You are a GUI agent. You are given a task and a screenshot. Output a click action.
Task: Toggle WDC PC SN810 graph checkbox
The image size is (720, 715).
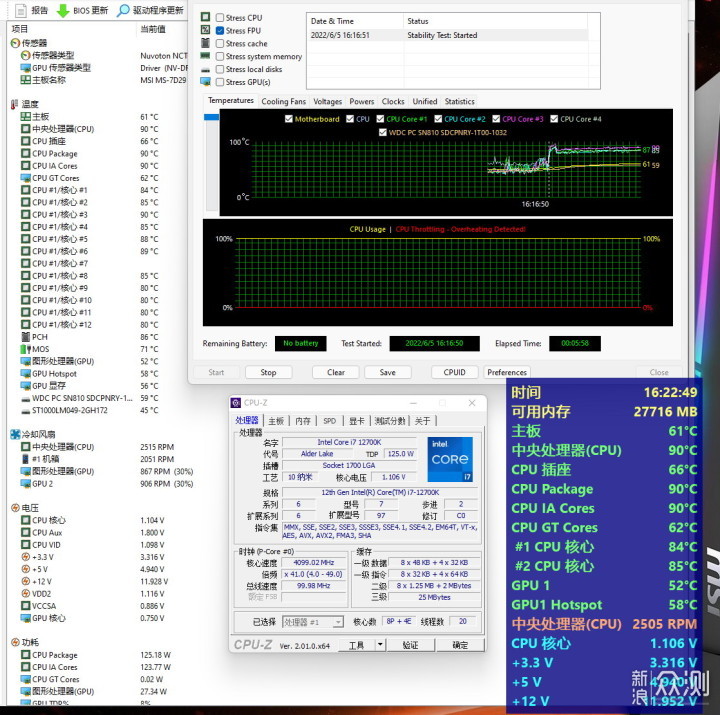coord(382,132)
